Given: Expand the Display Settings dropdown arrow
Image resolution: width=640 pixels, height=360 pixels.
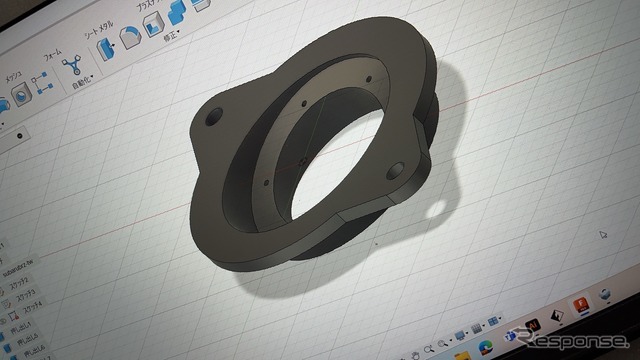Looking at the screenshot, I should [x=468, y=332].
